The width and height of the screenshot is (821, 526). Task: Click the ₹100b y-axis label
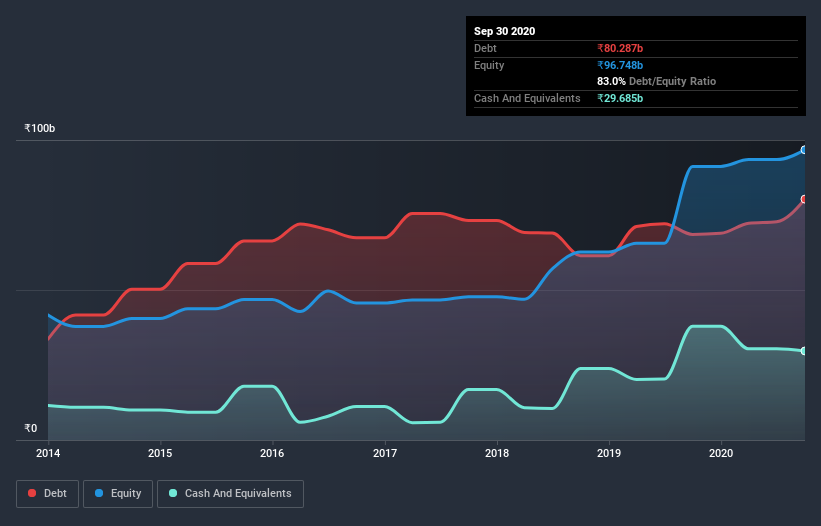(x=40, y=128)
